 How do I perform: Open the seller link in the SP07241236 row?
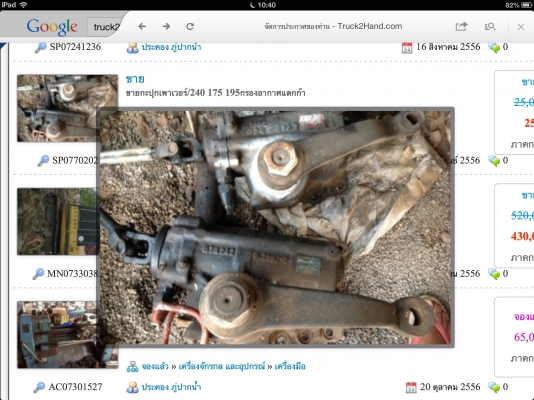click(x=171, y=47)
